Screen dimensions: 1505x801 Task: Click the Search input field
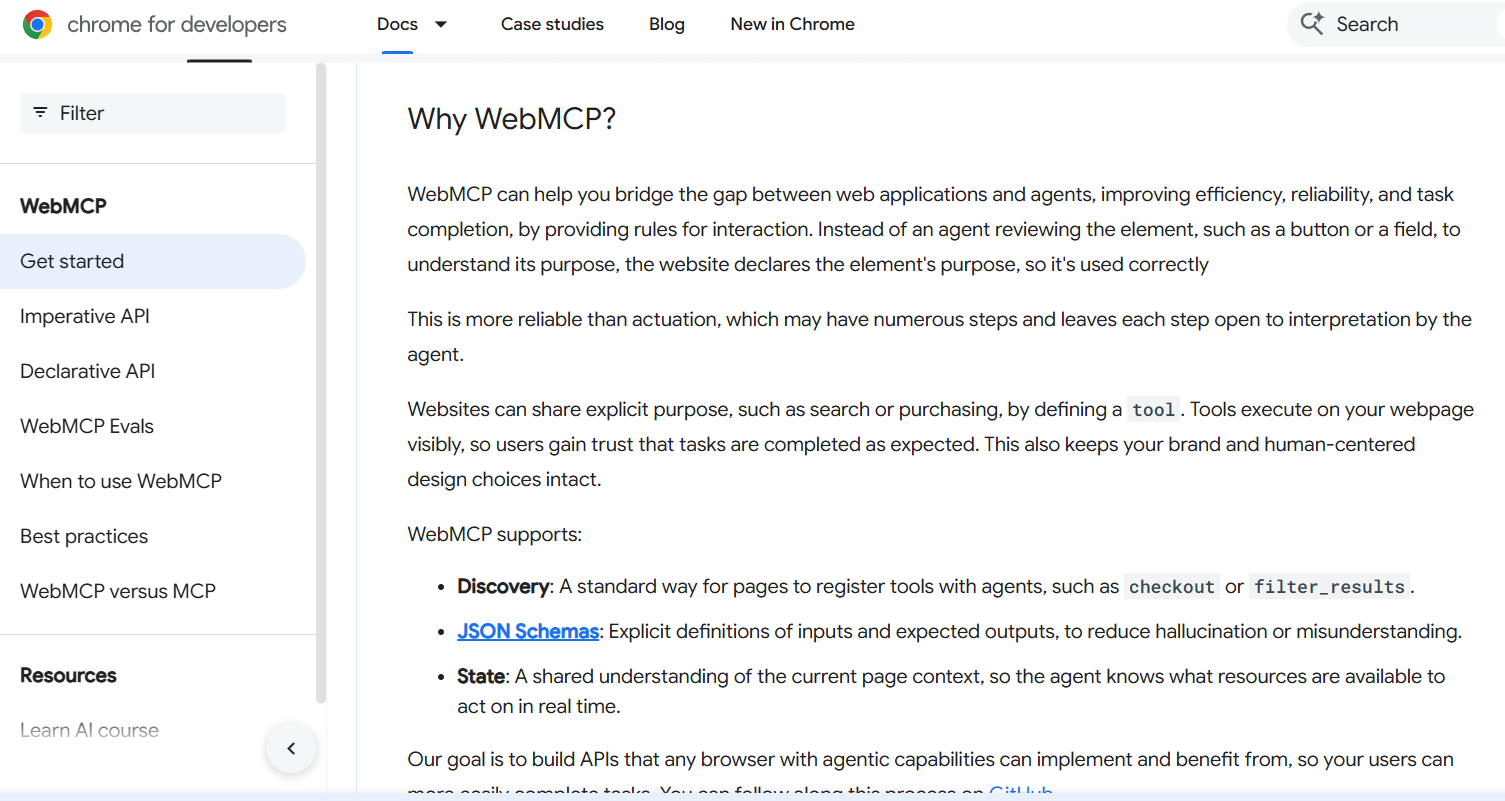[1396, 24]
